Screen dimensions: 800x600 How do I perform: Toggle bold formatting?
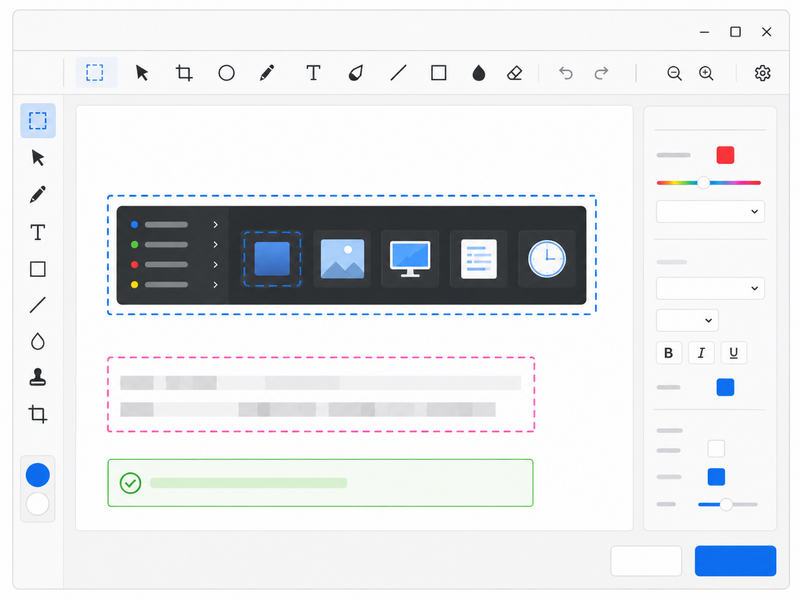click(x=668, y=353)
